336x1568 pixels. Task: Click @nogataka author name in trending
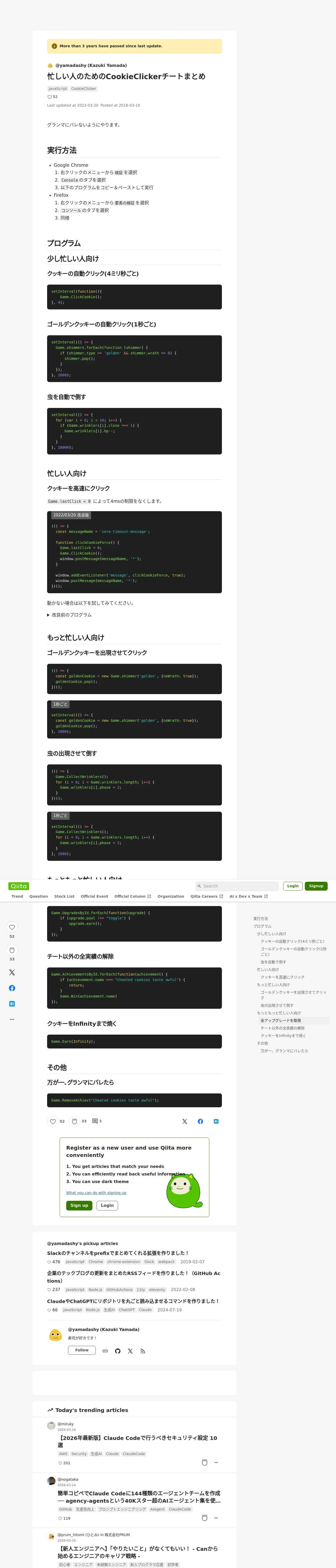(68, 1479)
